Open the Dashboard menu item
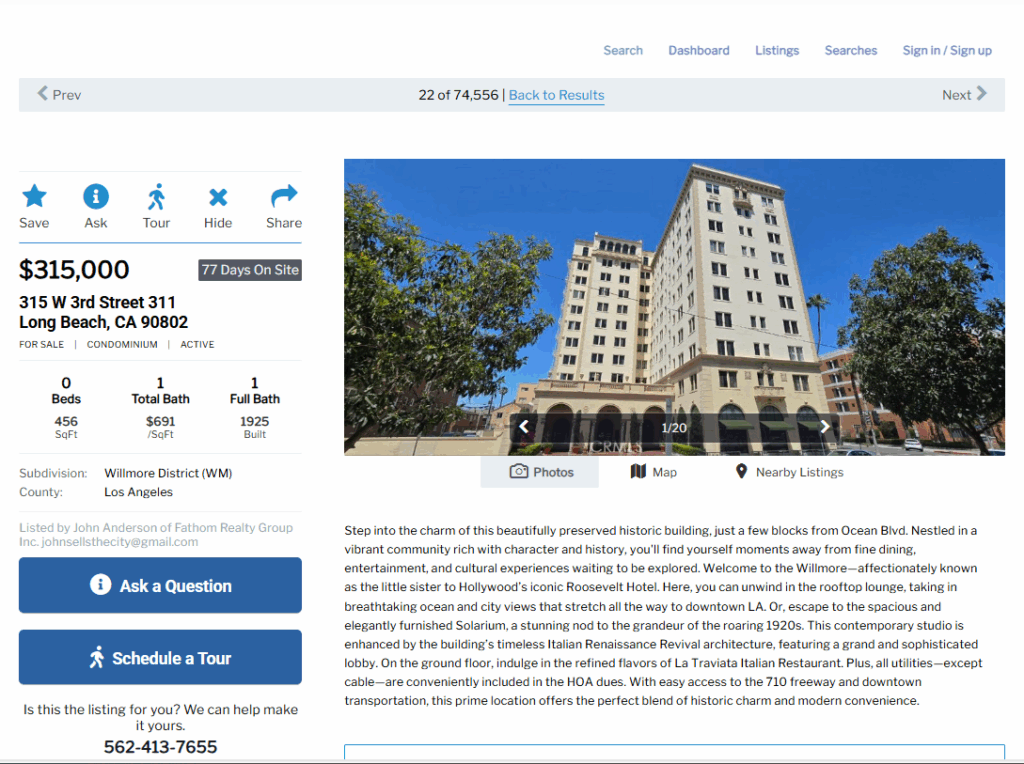 pos(699,50)
